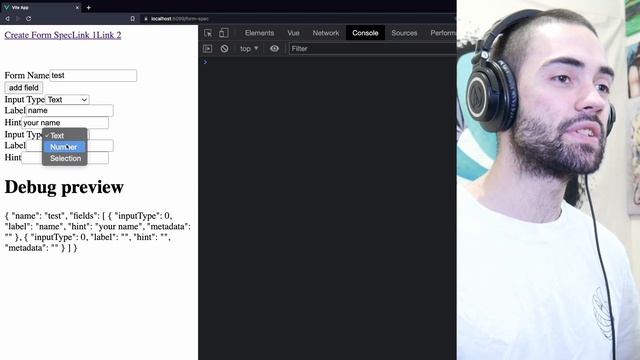Reload the page with the refresh icon
This screenshot has height=360, width=640.
(29, 19)
